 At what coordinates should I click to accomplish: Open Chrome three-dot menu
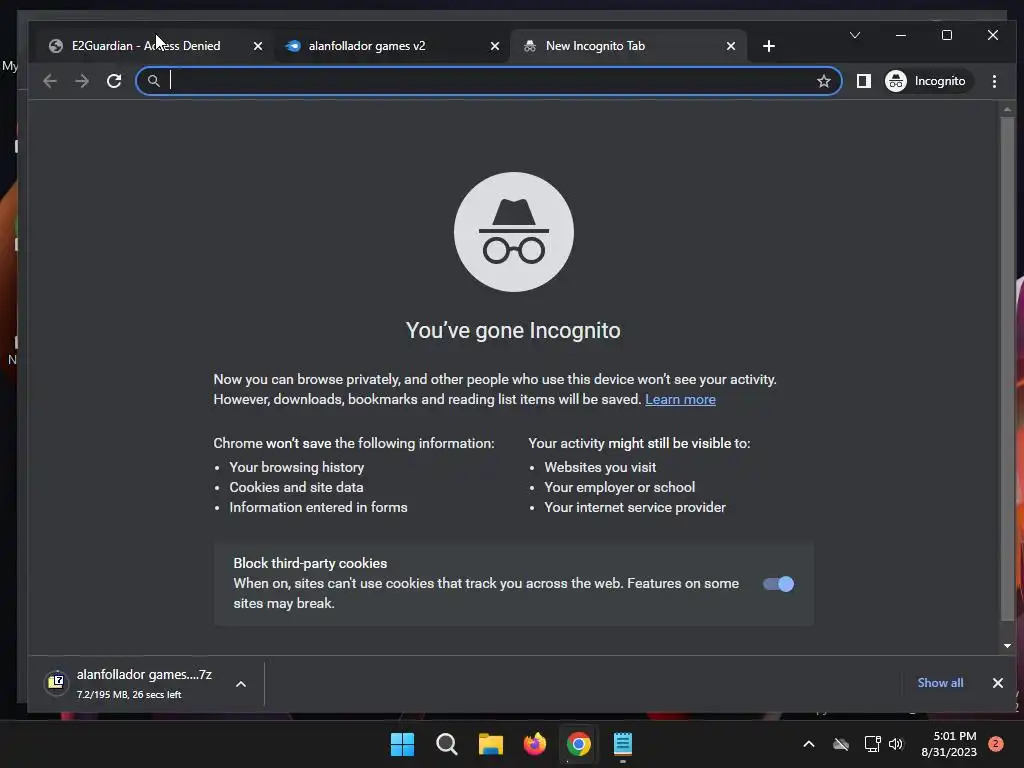(x=994, y=81)
